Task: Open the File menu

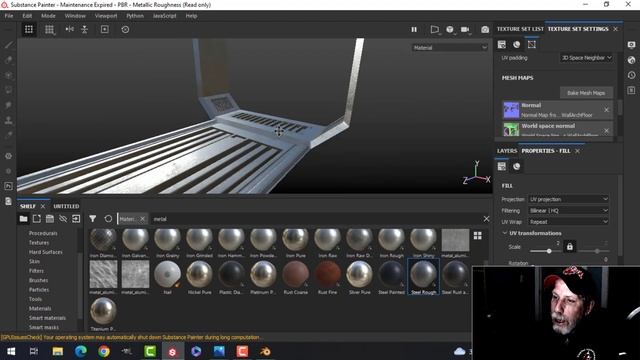Action: [x=9, y=16]
